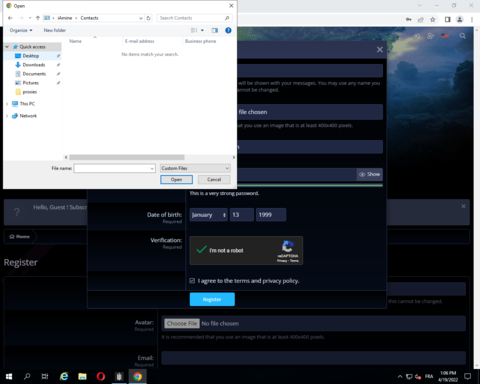Open Chrome three-dot menu

pyautogui.click(x=472, y=20)
